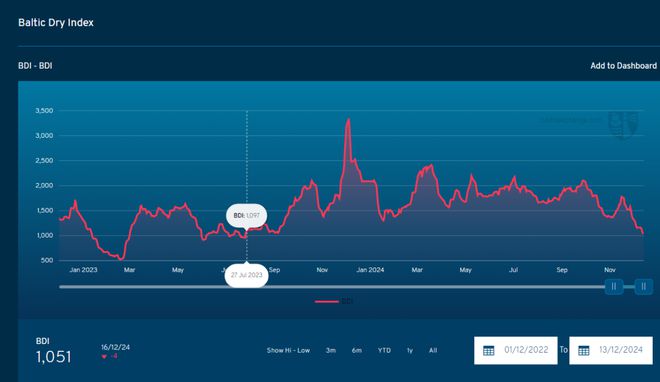660x382 pixels.
Task: Select the YTD time range
Action: pos(384,350)
